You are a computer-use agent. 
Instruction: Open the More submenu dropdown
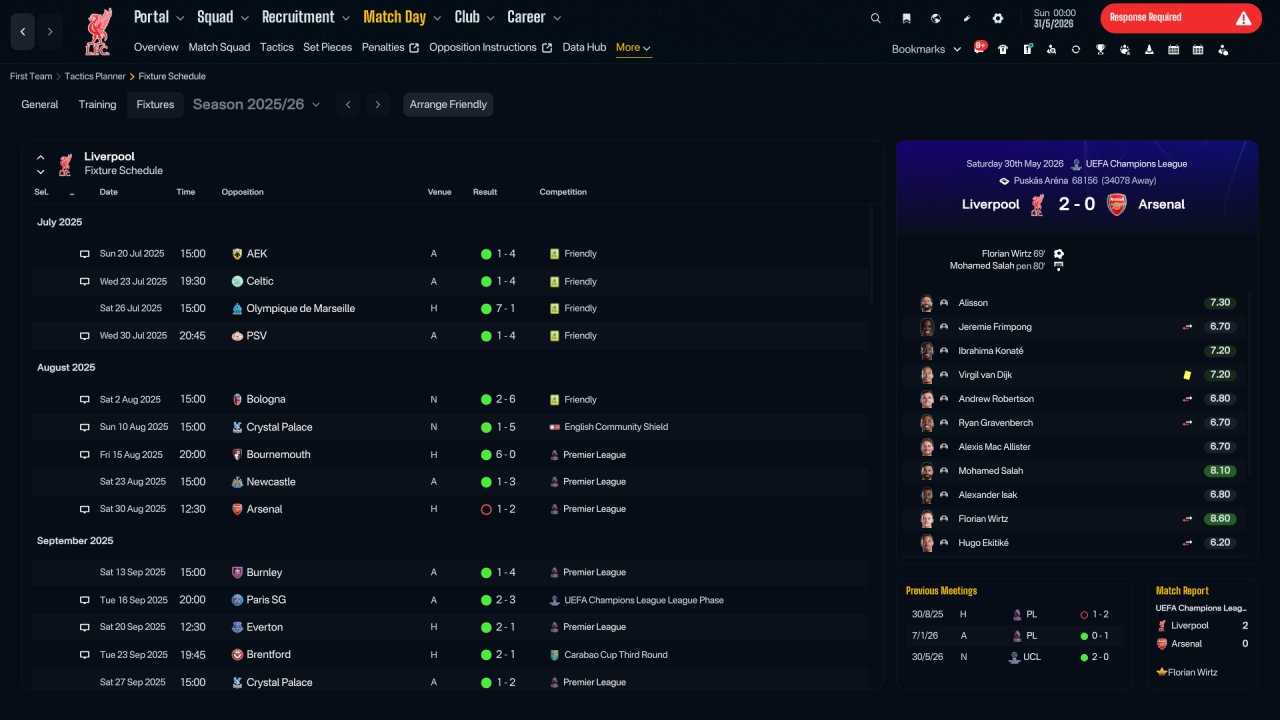click(634, 47)
